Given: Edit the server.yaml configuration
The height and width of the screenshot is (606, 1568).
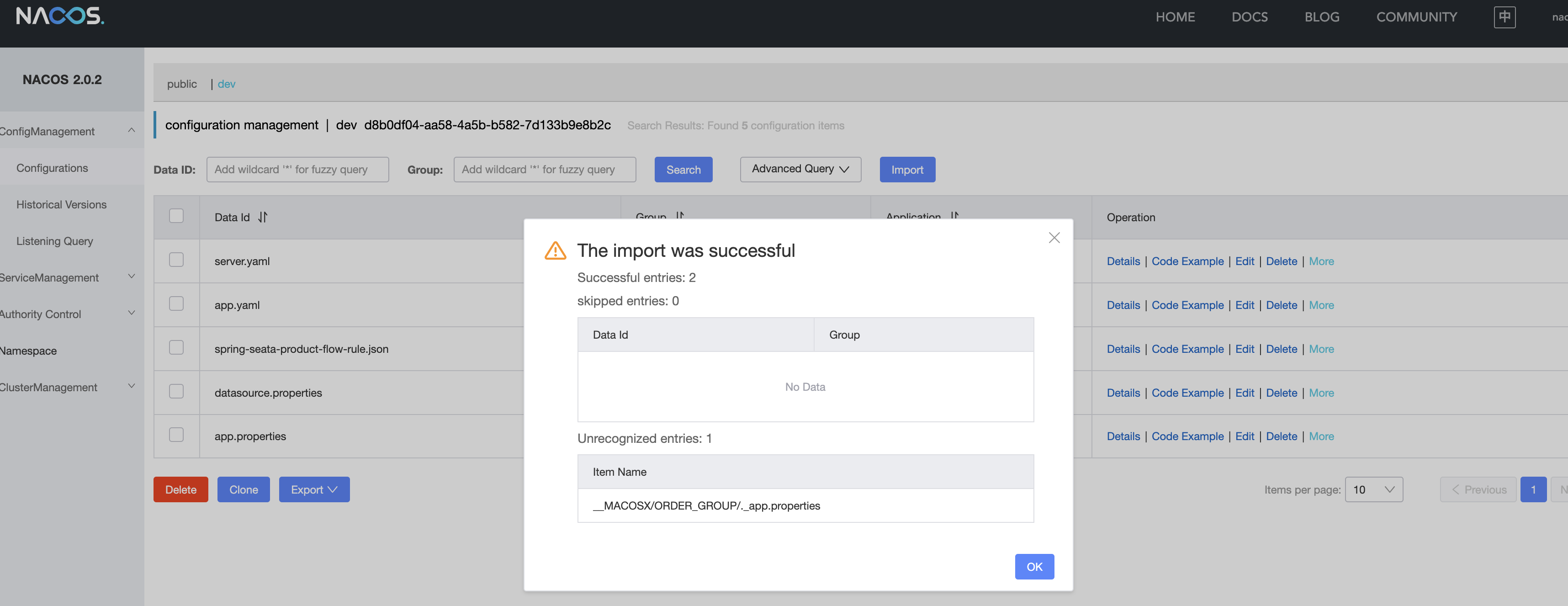Looking at the screenshot, I should pos(1245,261).
